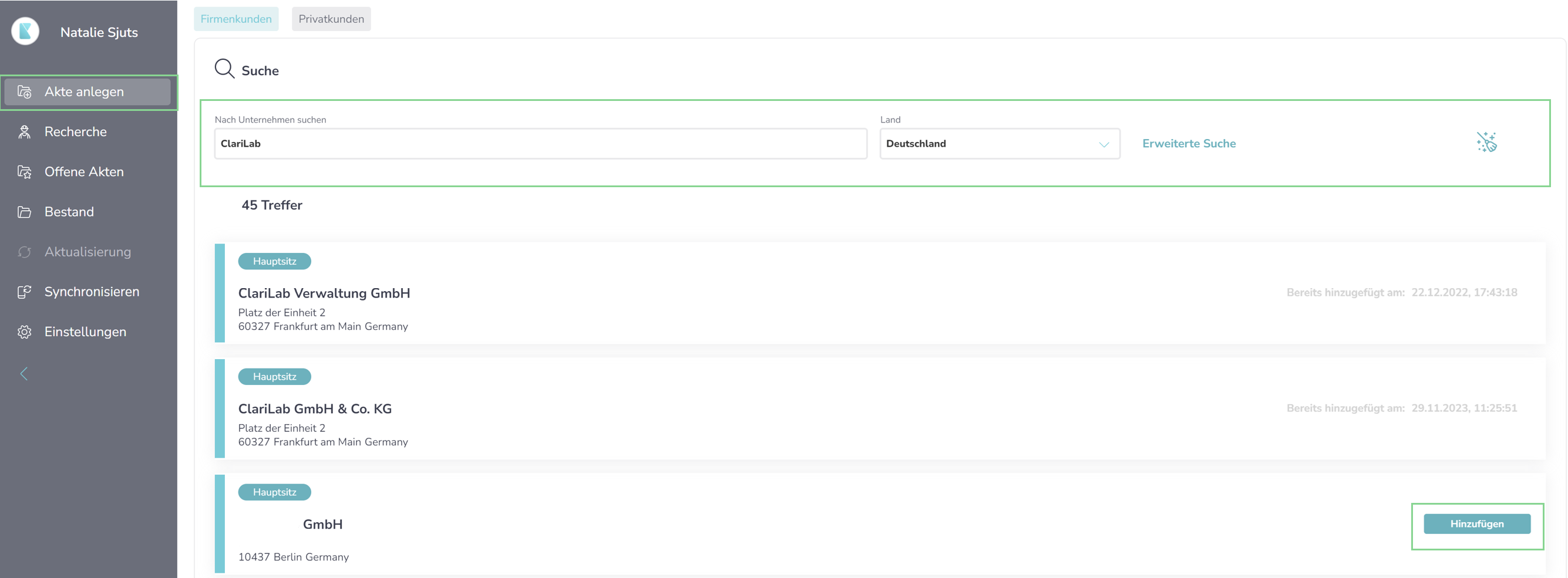
Task: Click the Offene Akten folder icon
Action: pyautogui.click(x=24, y=172)
